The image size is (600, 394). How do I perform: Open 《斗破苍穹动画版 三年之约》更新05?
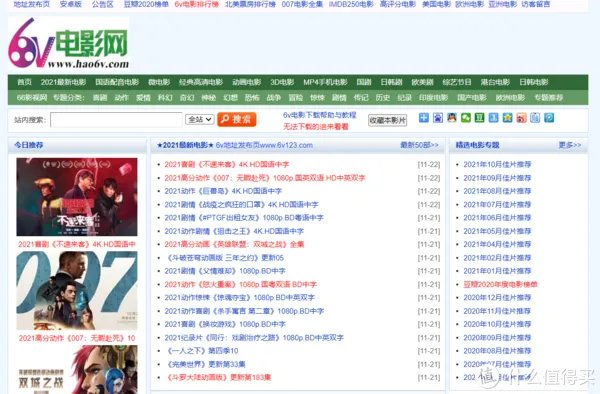click(224, 258)
